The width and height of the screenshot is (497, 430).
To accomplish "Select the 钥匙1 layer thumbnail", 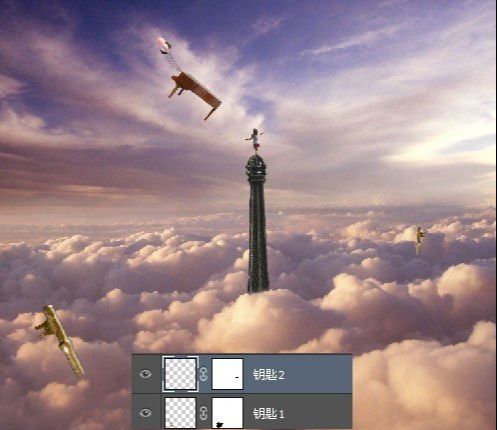I will point(180,413).
